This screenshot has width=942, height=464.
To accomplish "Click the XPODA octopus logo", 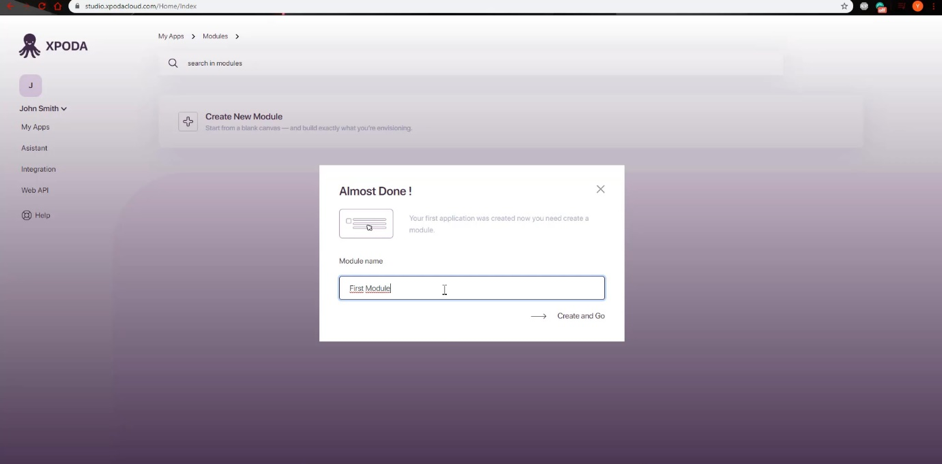I will (29, 46).
